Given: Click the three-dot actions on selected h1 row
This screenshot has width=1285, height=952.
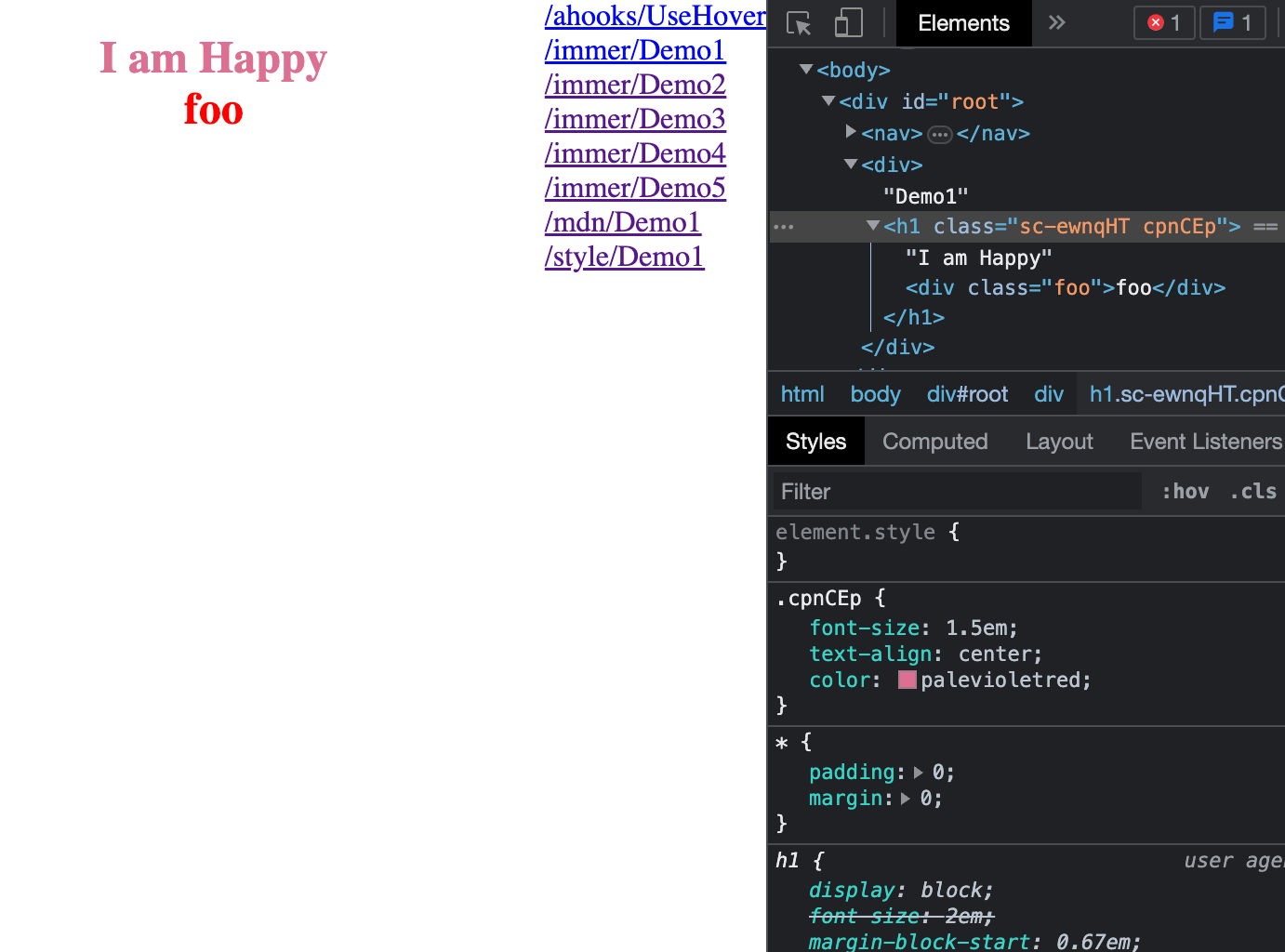Looking at the screenshot, I should (784, 227).
